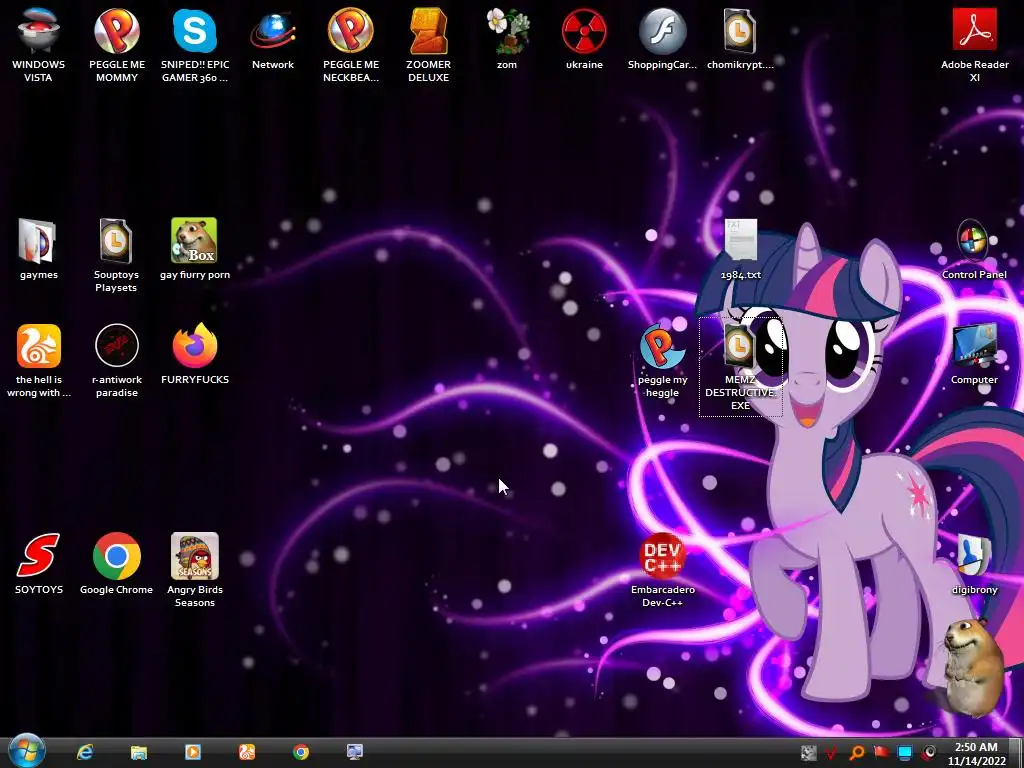Select the UC Browser 'the hell is wrong with' shortcut
The height and width of the screenshot is (768, 1024).
tap(39, 360)
